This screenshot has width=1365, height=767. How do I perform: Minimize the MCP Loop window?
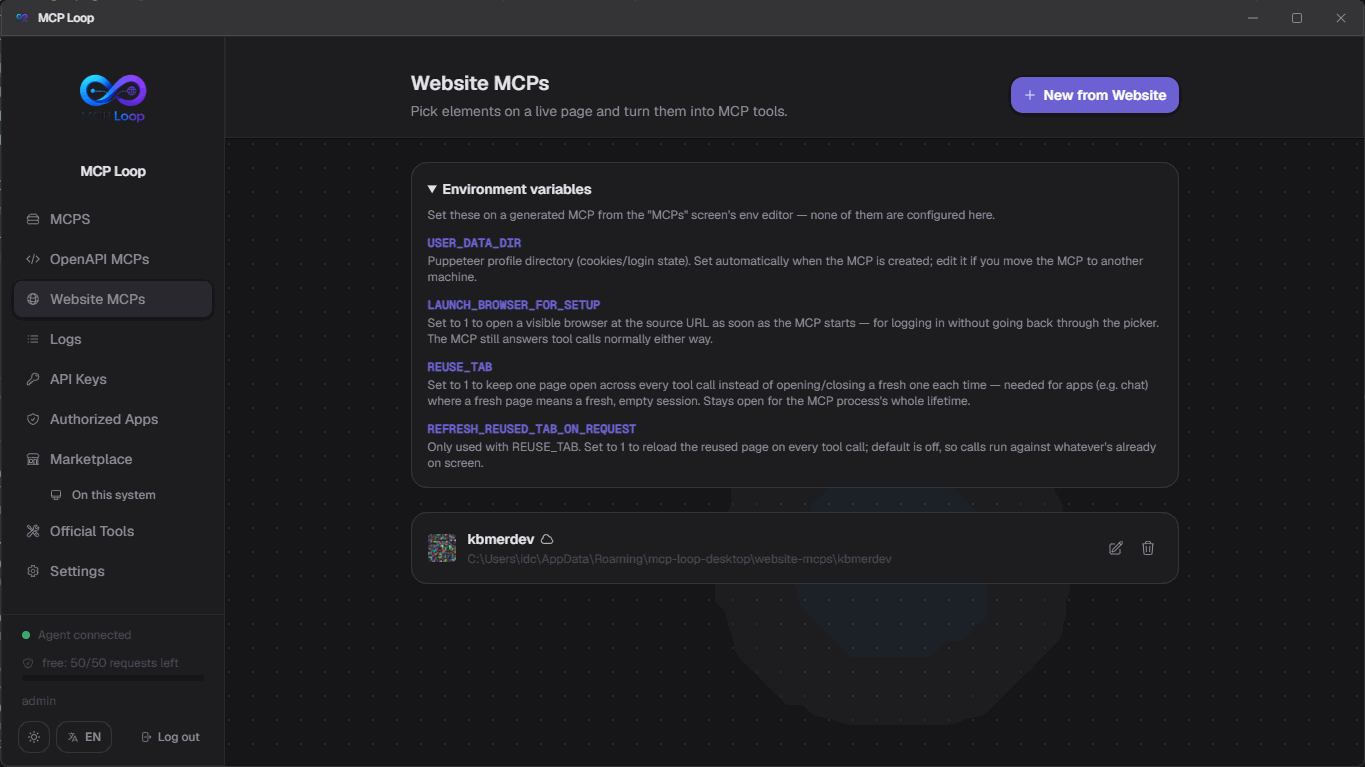pos(1253,18)
